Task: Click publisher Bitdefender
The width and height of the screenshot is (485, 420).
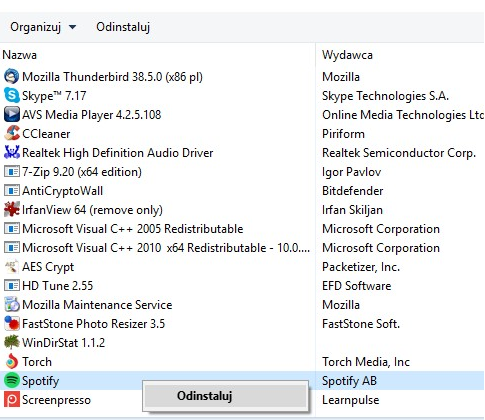Action: [352, 191]
